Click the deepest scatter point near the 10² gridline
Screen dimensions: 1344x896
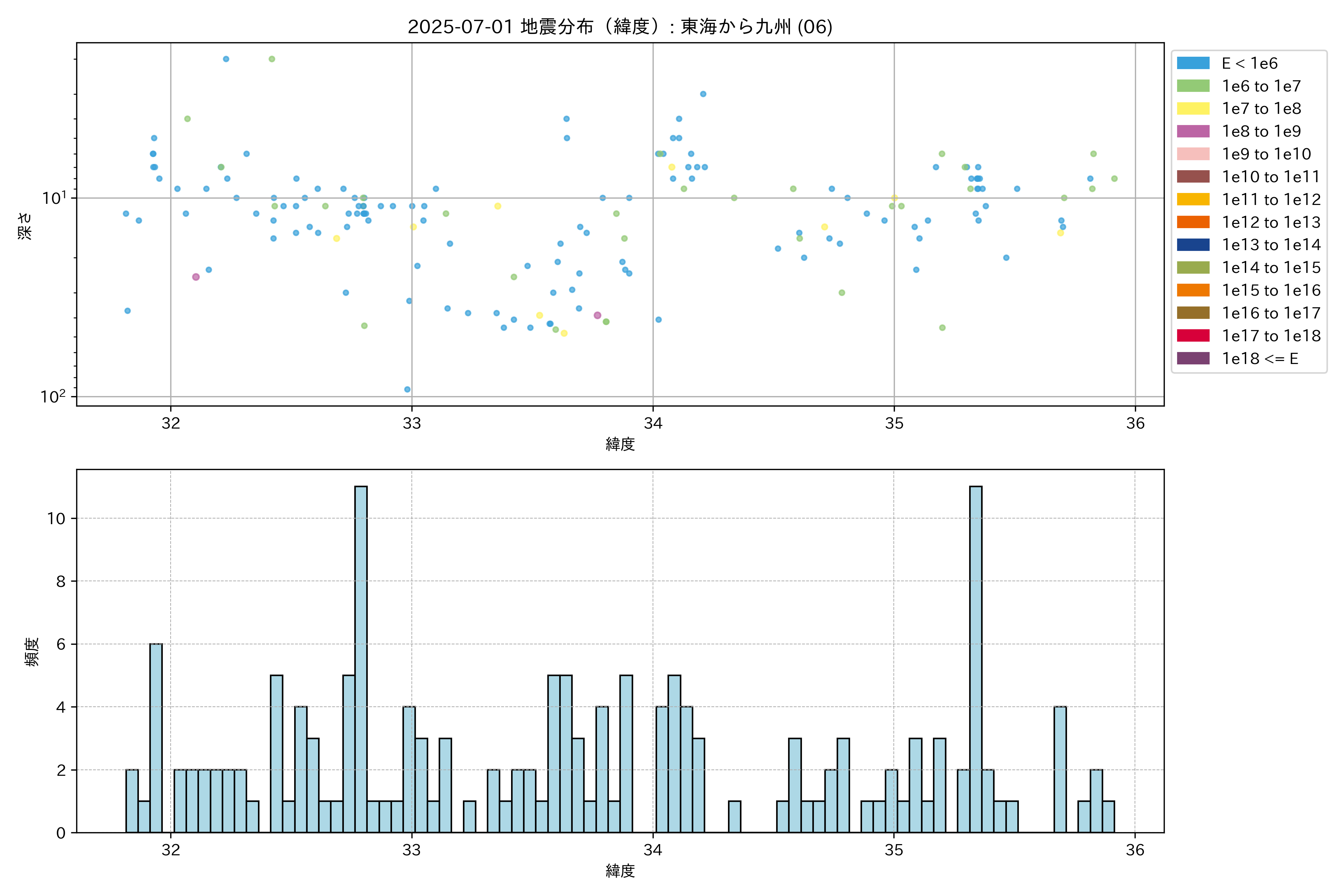coord(407,390)
